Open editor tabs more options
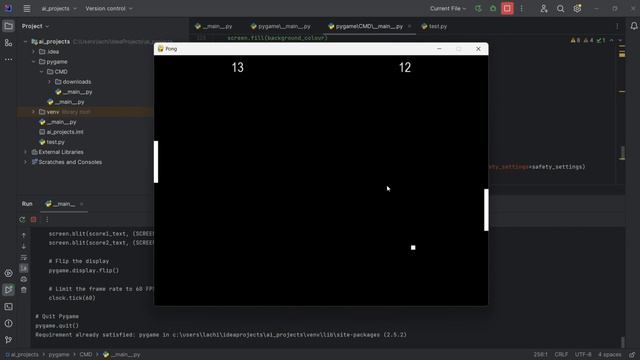This screenshot has height=360, width=640. click(x=617, y=26)
